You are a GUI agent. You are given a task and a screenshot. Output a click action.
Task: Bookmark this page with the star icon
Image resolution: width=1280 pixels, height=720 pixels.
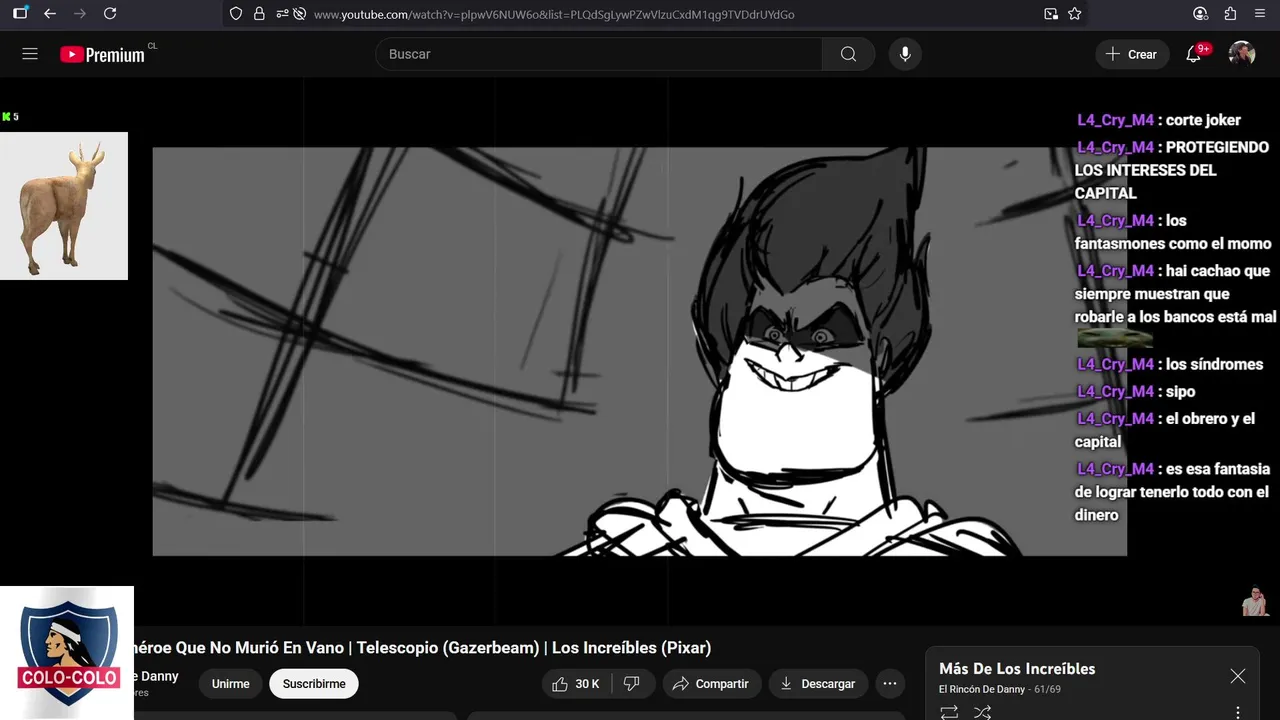[x=1075, y=14]
